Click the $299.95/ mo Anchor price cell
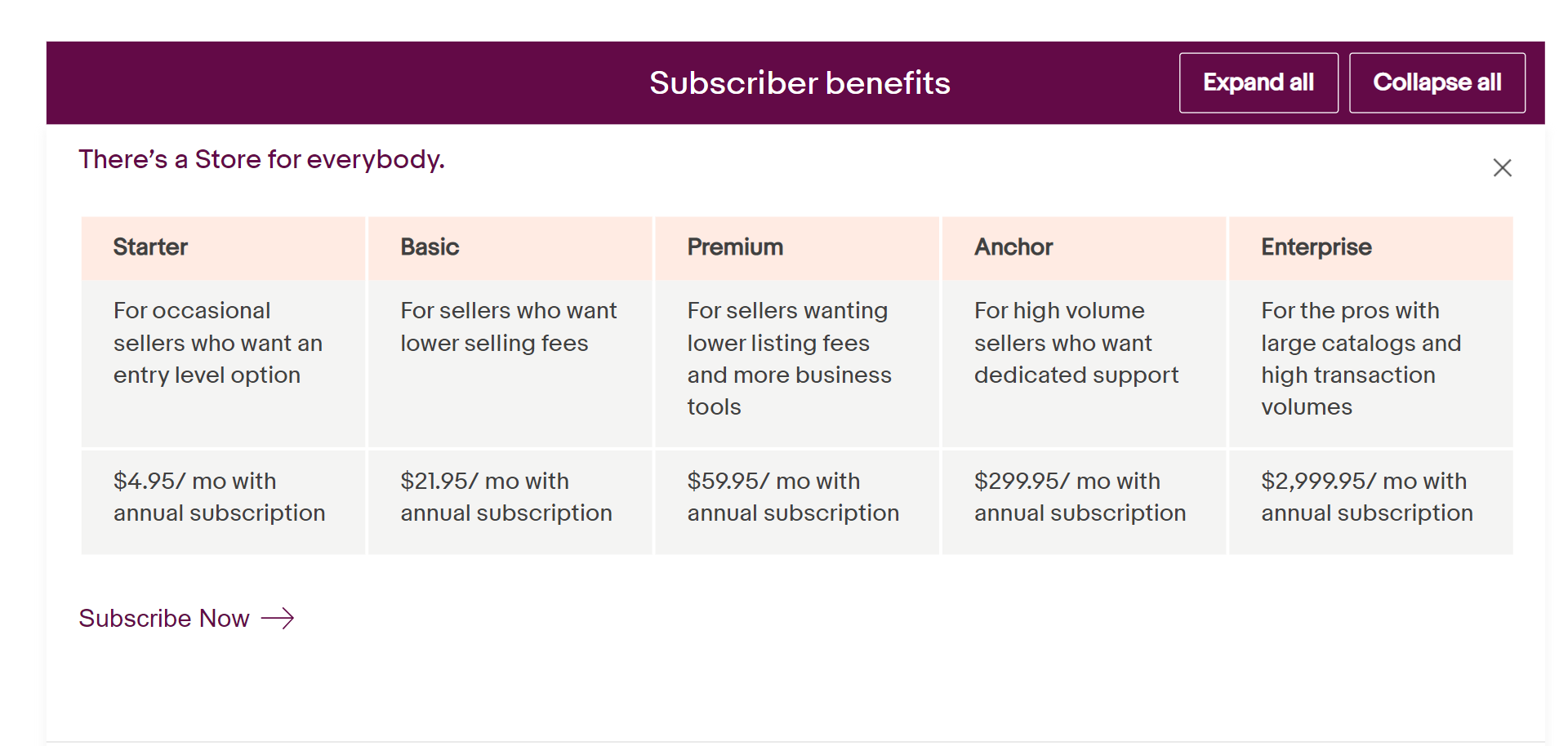 pyautogui.click(x=1084, y=502)
